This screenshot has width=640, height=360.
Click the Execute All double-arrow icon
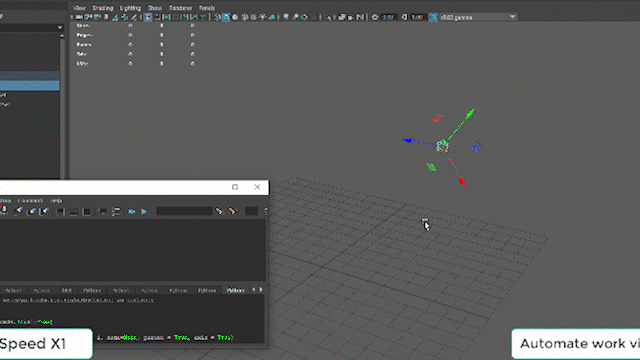[131, 211]
